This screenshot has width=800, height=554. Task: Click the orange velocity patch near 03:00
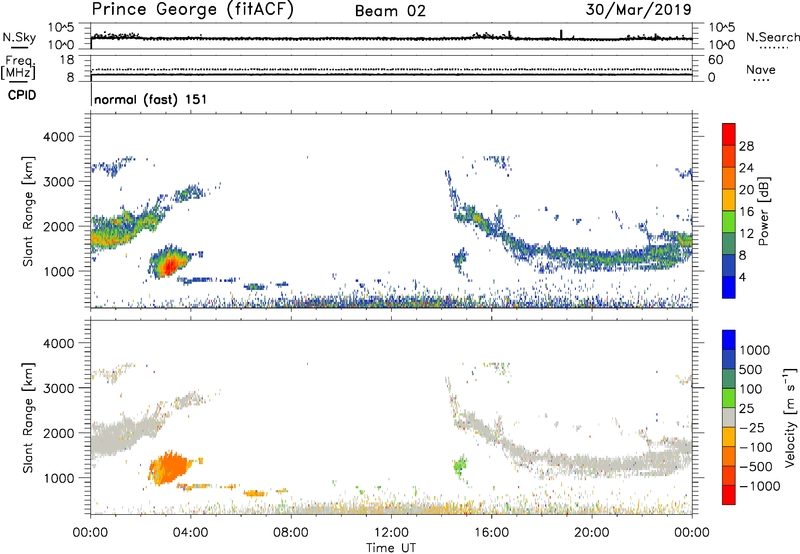coord(168,467)
